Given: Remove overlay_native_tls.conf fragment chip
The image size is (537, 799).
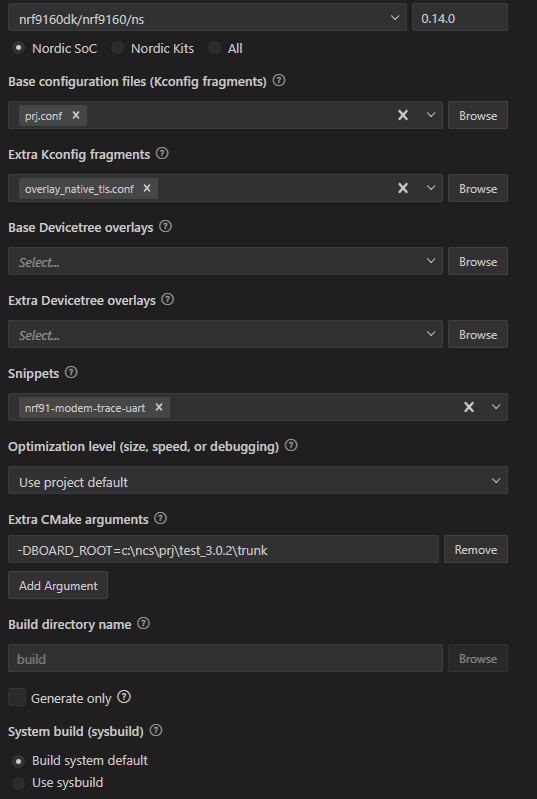Looking at the screenshot, I should tap(147, 188).
